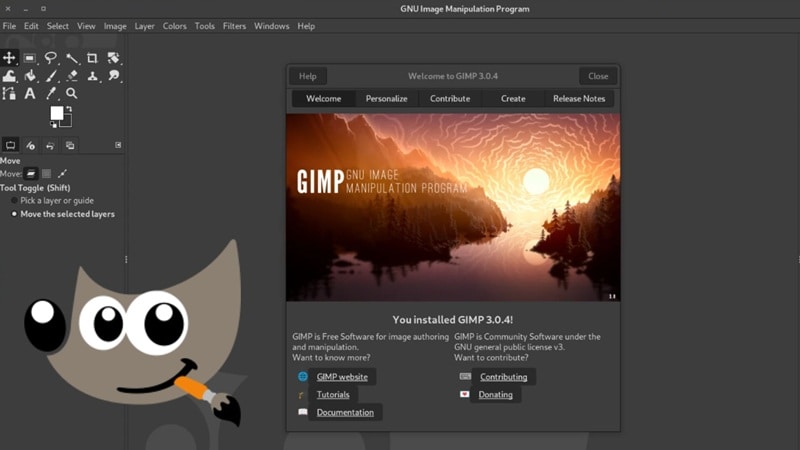Open the View menu

86,26
